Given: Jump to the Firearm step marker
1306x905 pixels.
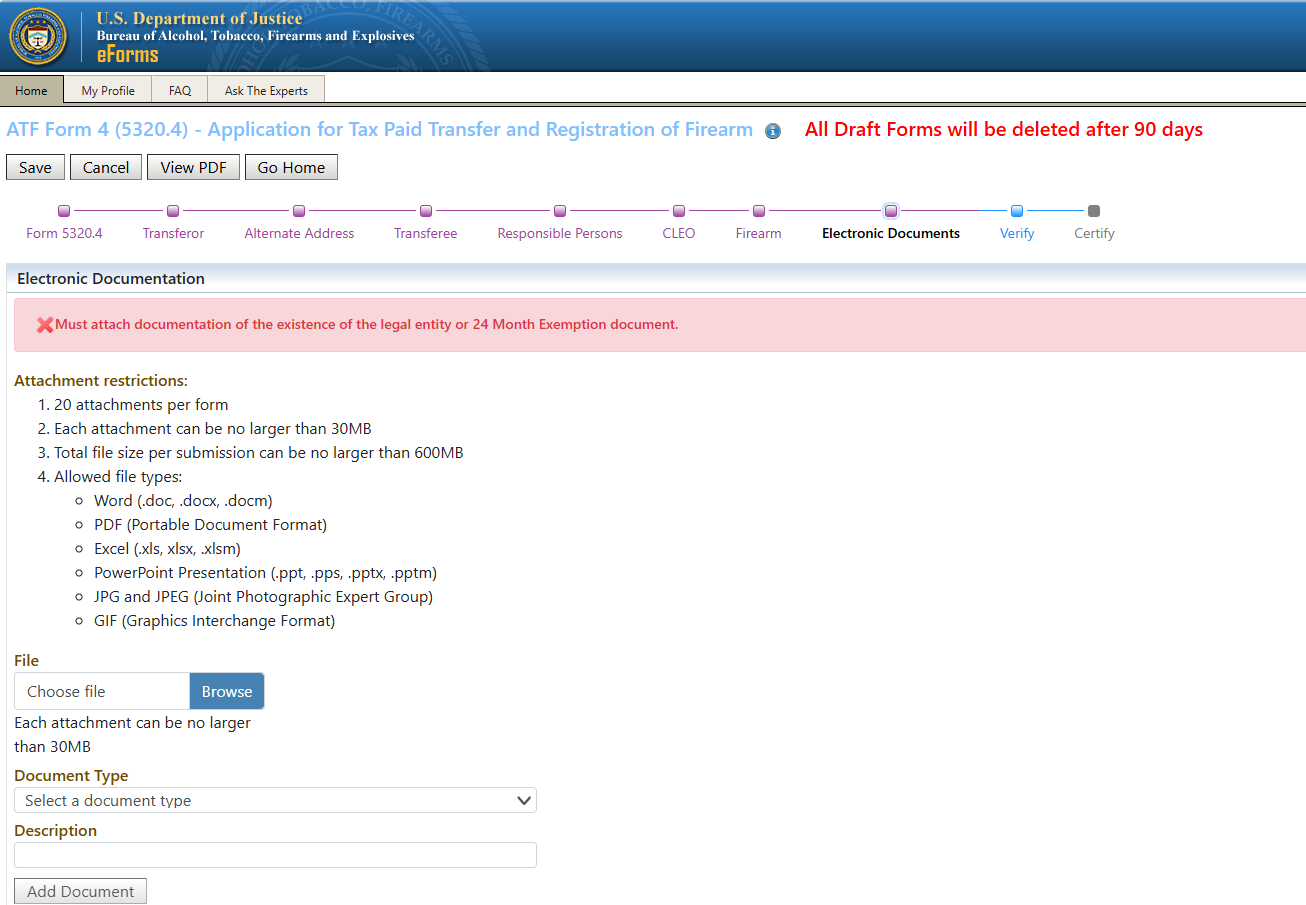Looking at the screenshot, I should pyautogui.click(x=759, y=211).
